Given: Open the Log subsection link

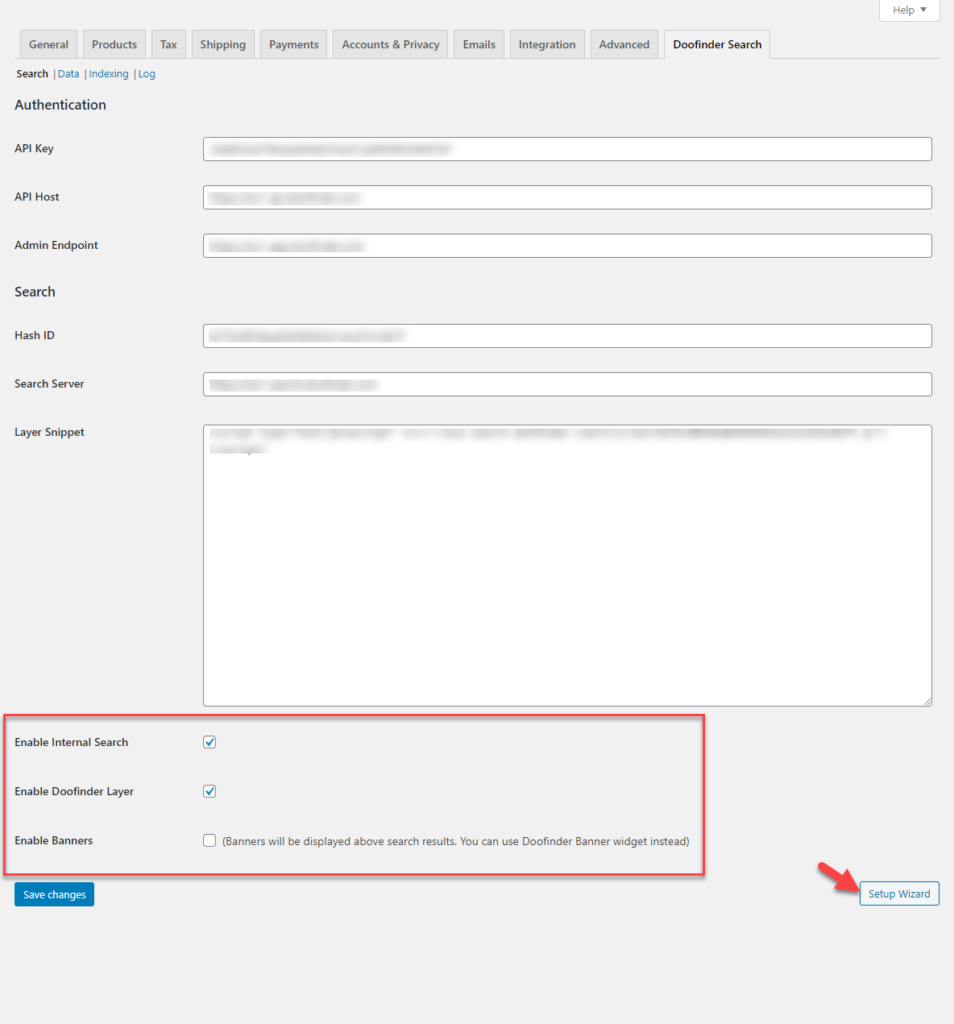Looking at the screenshot, I should click(147, 74).
